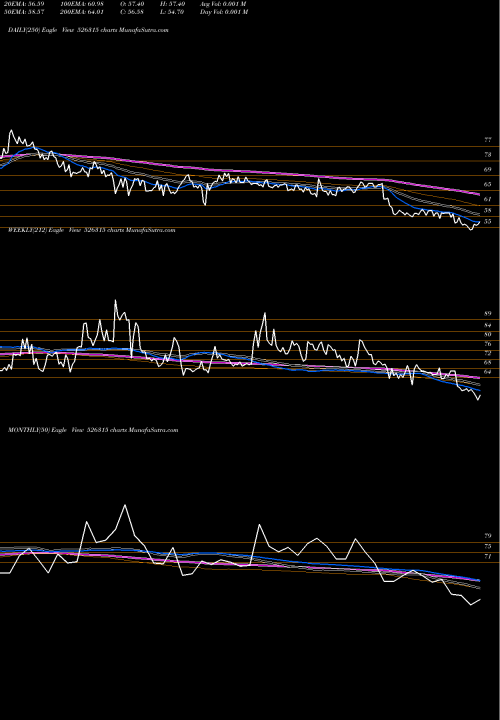
Task: Click the 55 price level on daily axis
Action: tap(488, 221)
